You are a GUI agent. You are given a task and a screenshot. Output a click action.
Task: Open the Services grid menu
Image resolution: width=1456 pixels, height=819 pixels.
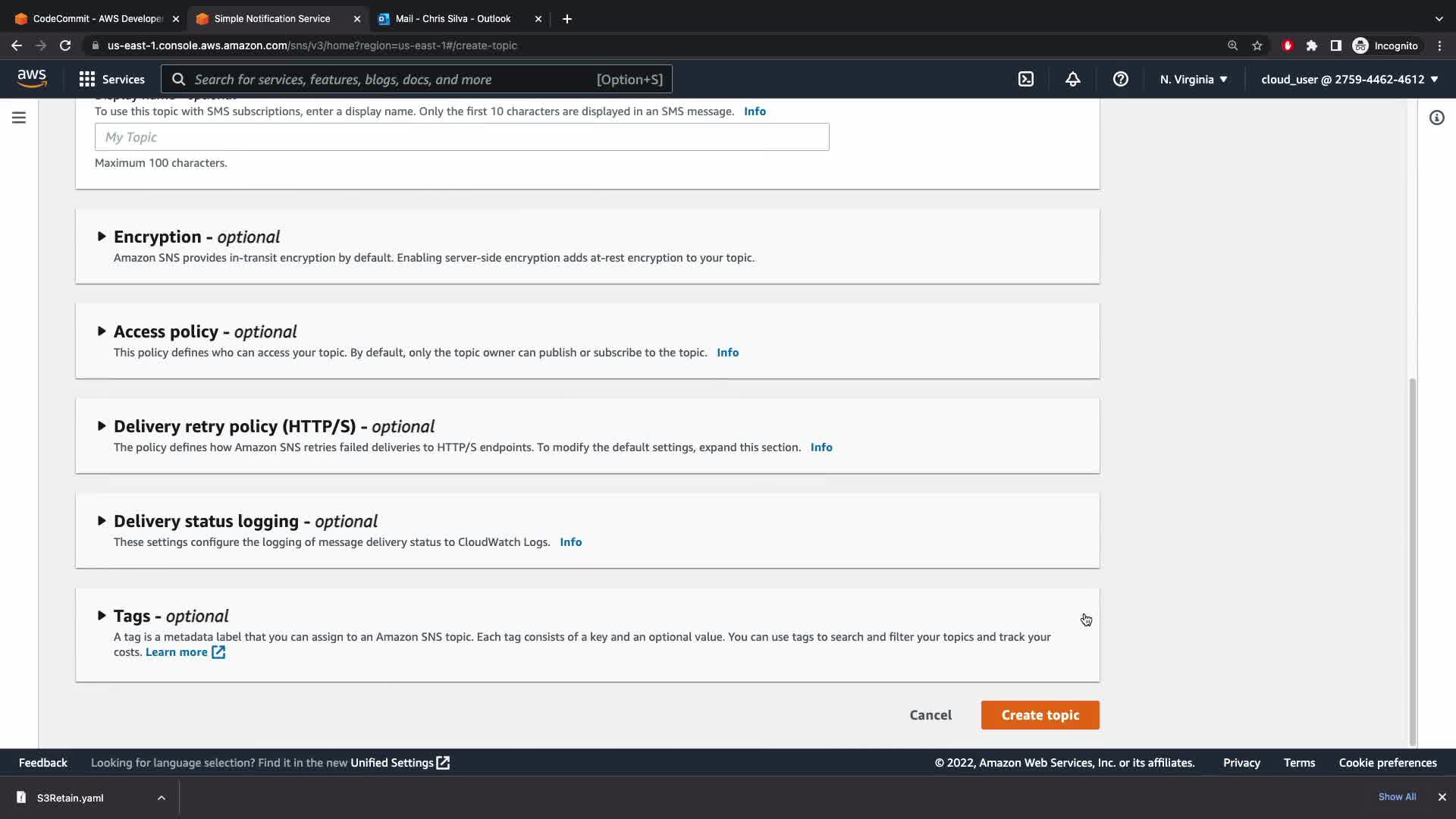[111, 79]
